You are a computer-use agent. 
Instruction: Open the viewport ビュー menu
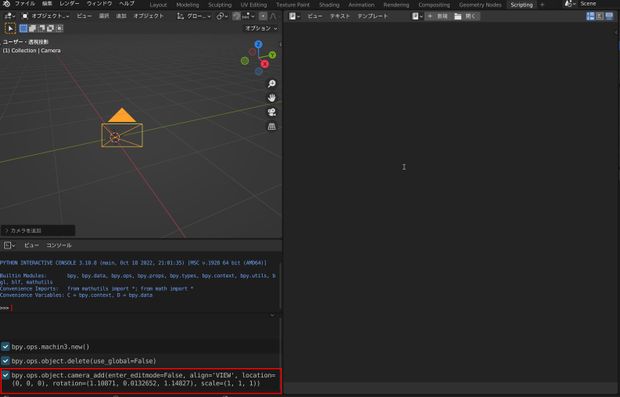[x=84, y=16]
